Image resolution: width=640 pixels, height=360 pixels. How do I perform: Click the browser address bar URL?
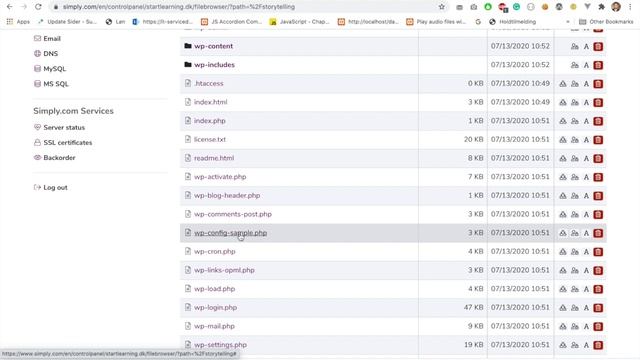pyautogui.click(x=179, y=7)
